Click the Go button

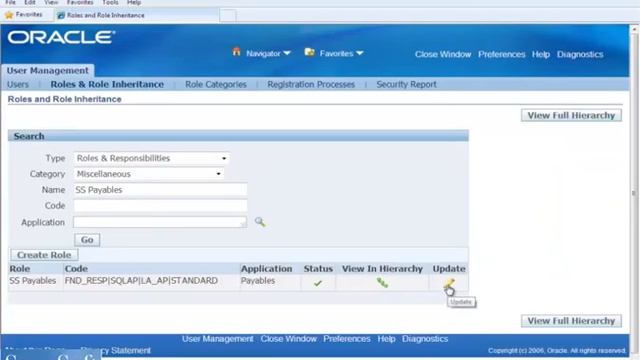87,240
